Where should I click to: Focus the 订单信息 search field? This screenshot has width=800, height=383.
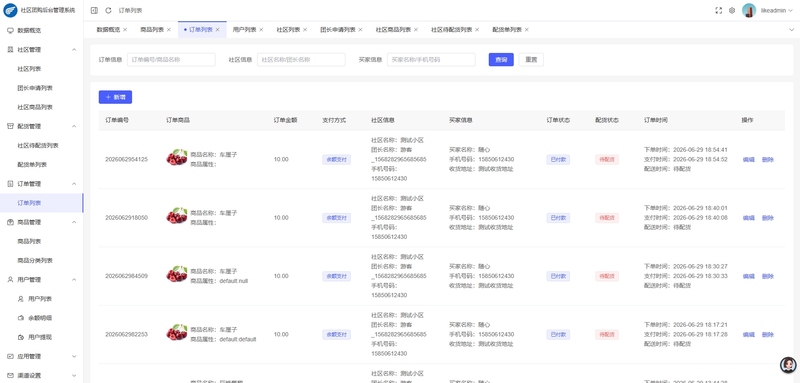tap(171, 60)
